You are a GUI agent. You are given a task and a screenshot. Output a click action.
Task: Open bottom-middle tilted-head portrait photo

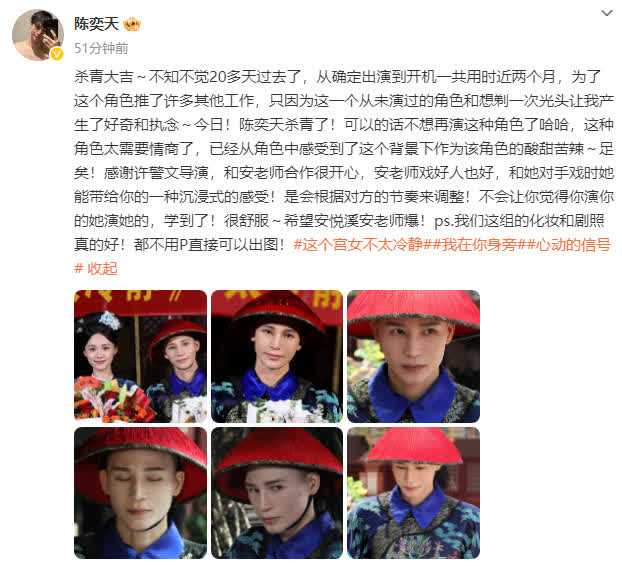(x=277, y=493)
